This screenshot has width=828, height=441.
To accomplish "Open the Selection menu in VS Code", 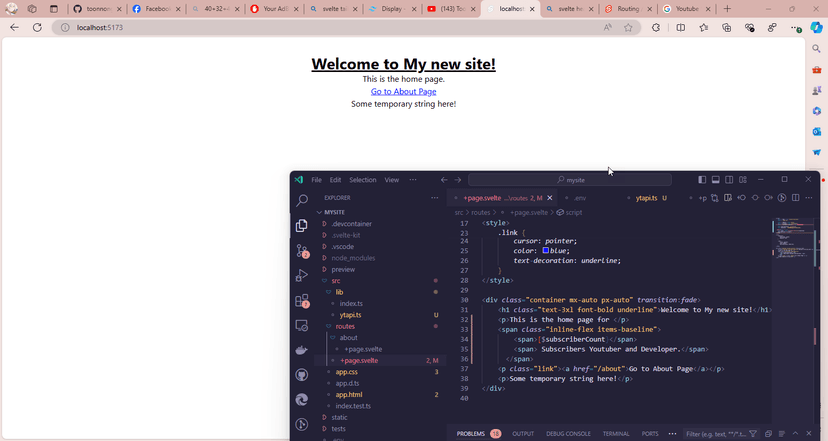I will [362, 180].
